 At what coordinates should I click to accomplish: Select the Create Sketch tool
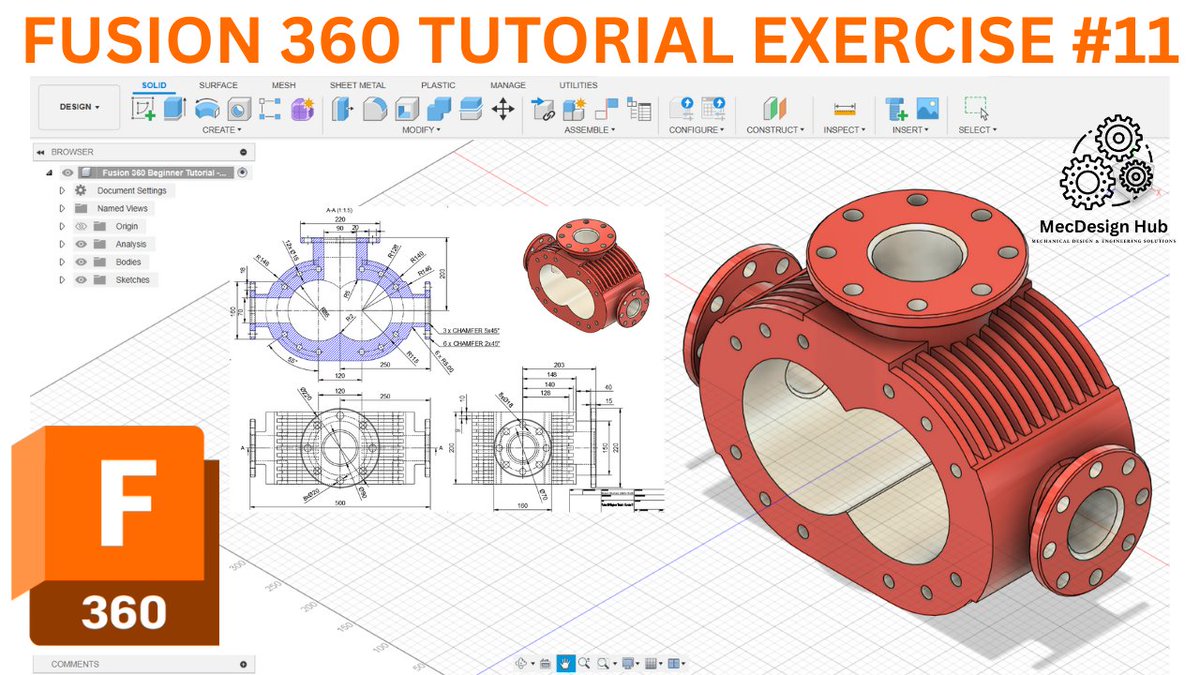(143, 109)
